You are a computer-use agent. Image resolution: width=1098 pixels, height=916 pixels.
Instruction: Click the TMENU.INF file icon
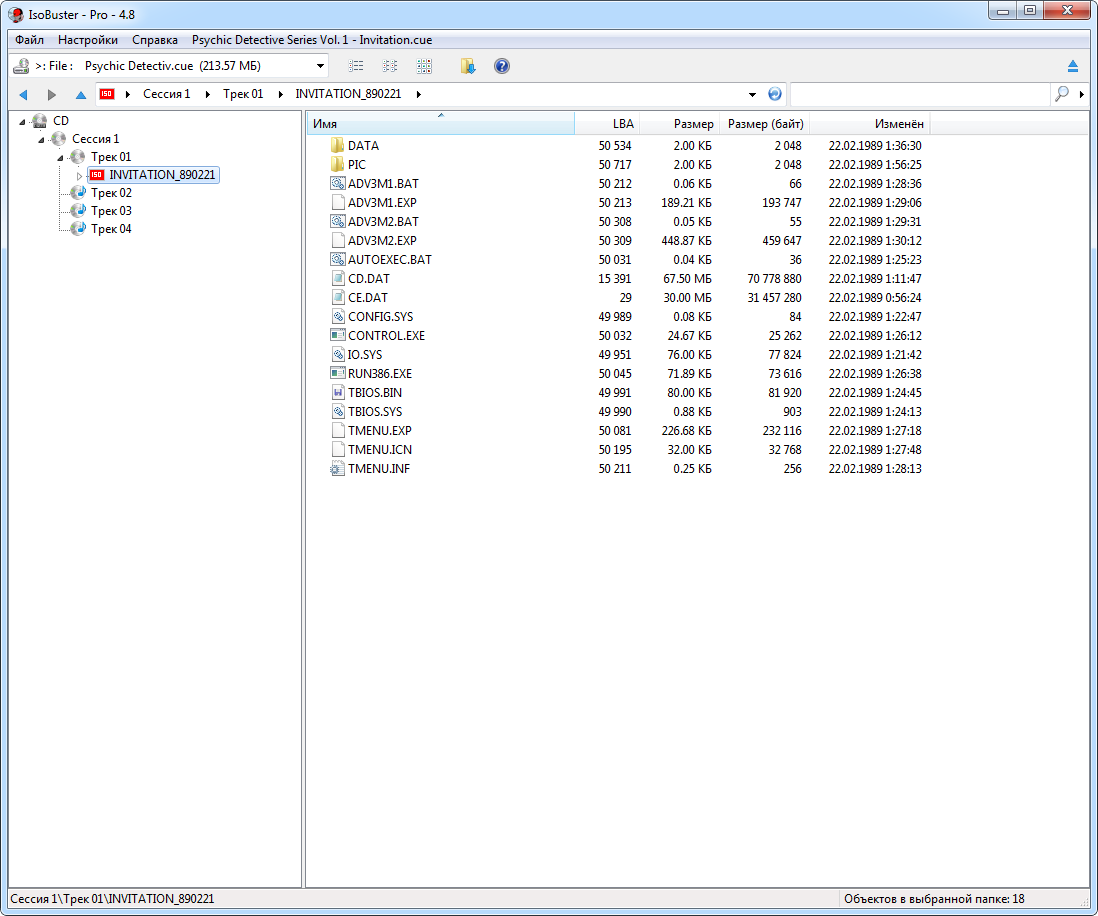pyautogui.click(x=338, y=469)
